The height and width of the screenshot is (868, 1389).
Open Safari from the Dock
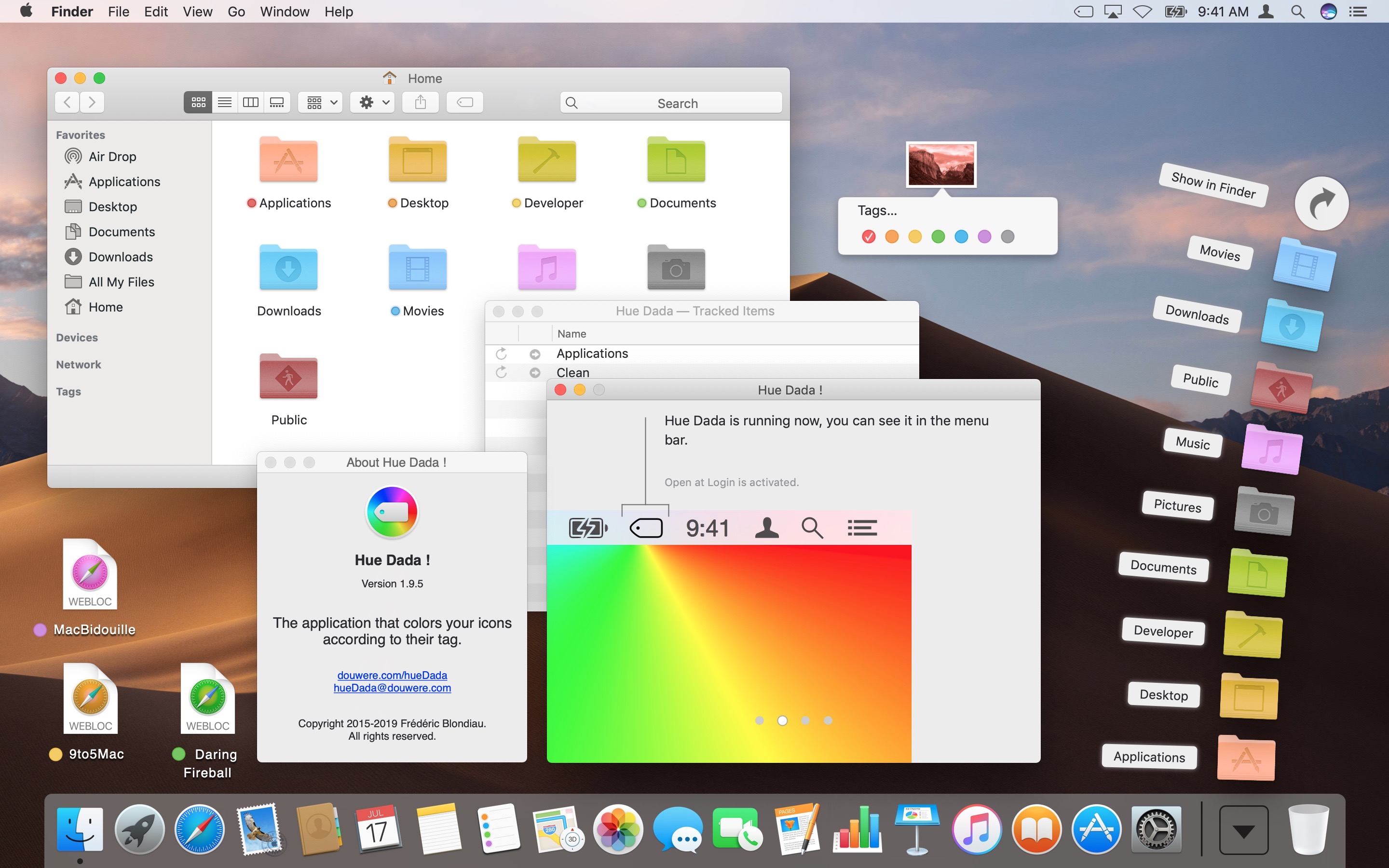[x=199, y=829]
